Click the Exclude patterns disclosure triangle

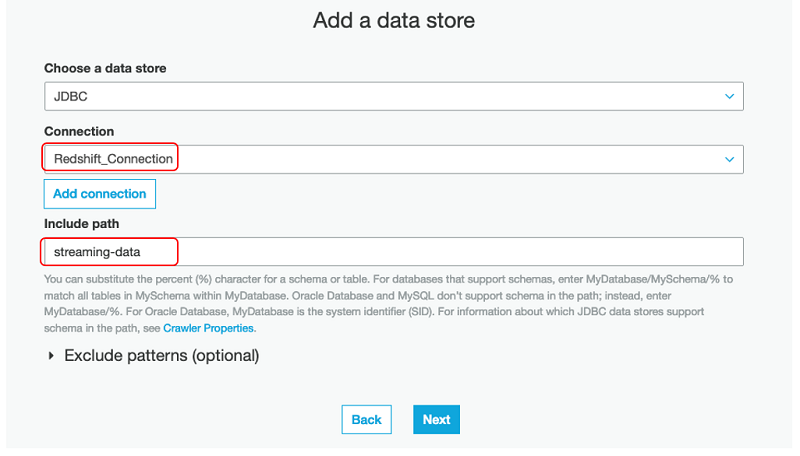(x=52, y=355)
